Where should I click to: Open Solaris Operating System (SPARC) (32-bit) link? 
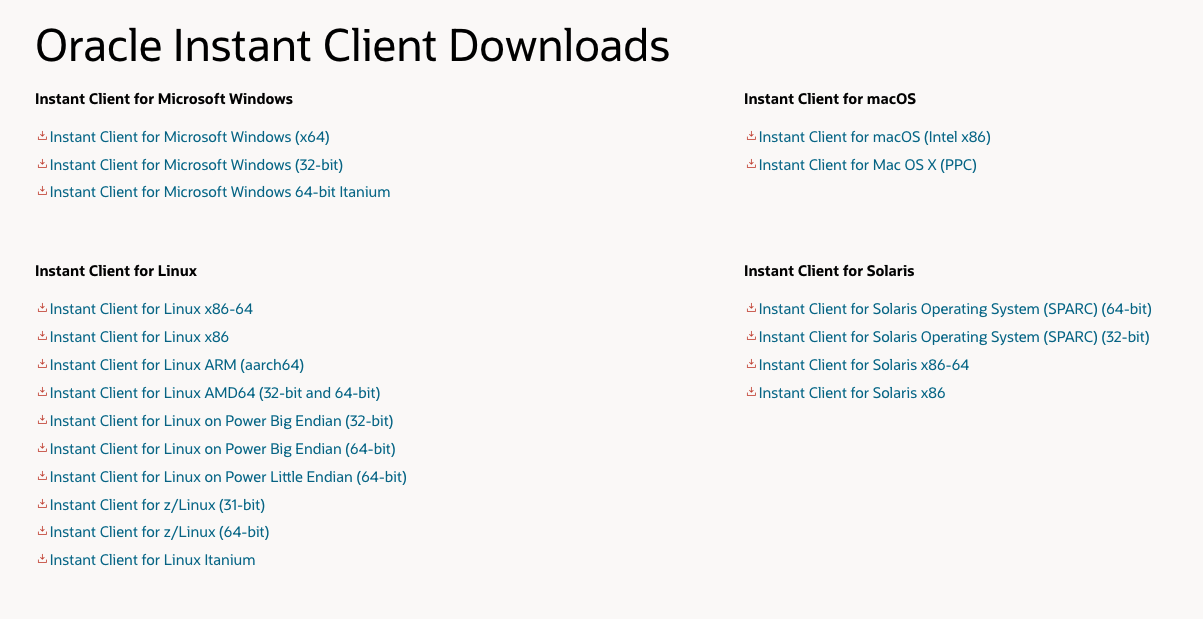coord(954,337)
